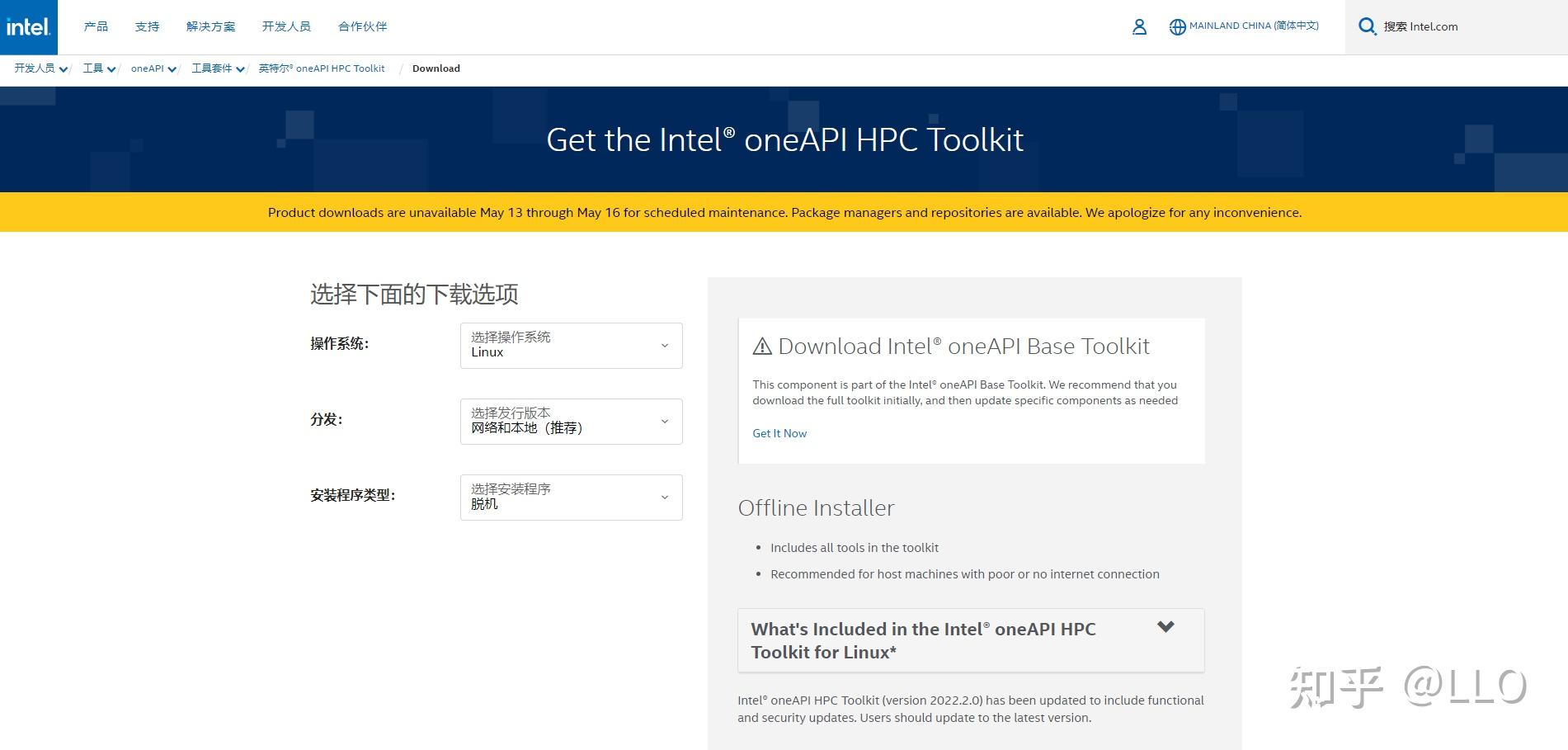Open the 分发 distribution dropdown

571,421
